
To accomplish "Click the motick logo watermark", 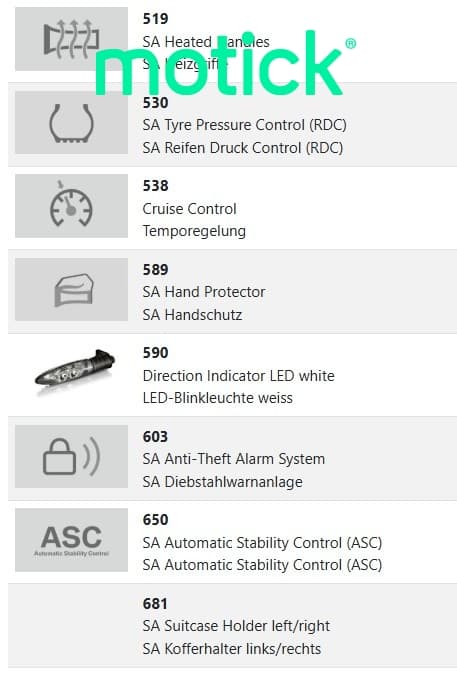I will [225, 63].
